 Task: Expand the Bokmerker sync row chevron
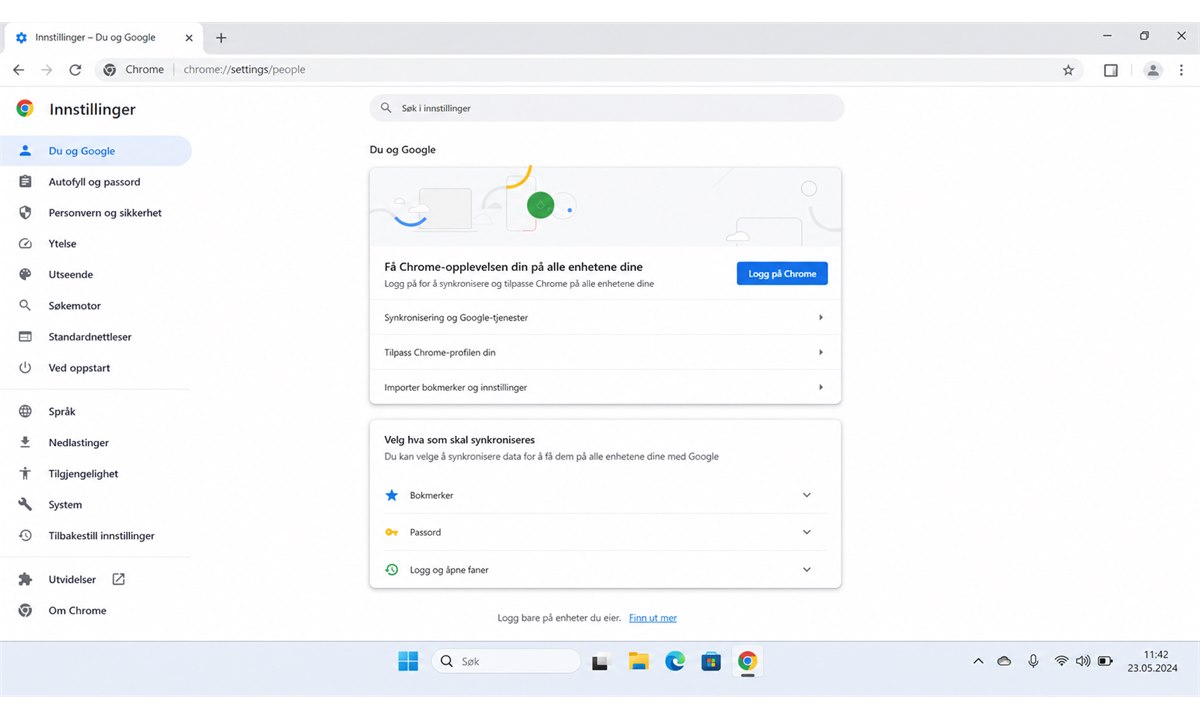[807, 495]
